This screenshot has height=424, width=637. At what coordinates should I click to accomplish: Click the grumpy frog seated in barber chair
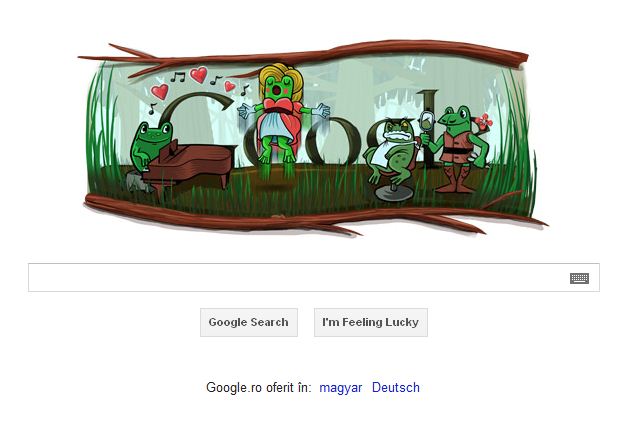tap(389, 152)
